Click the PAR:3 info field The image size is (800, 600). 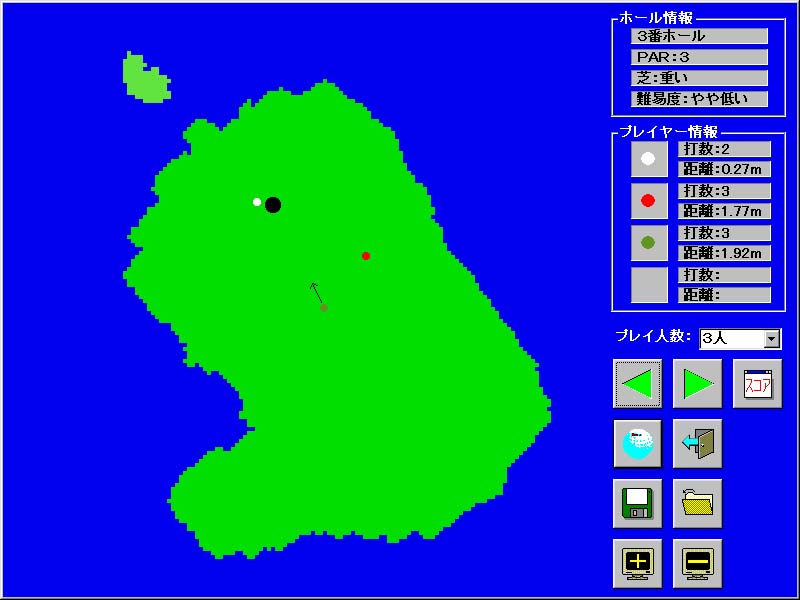(x=699, y=57)
